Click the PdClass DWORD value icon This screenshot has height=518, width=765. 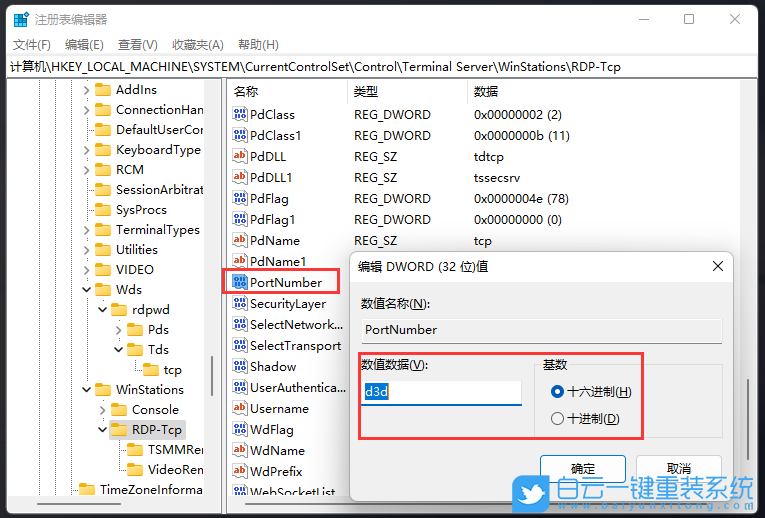coord(240,114)
